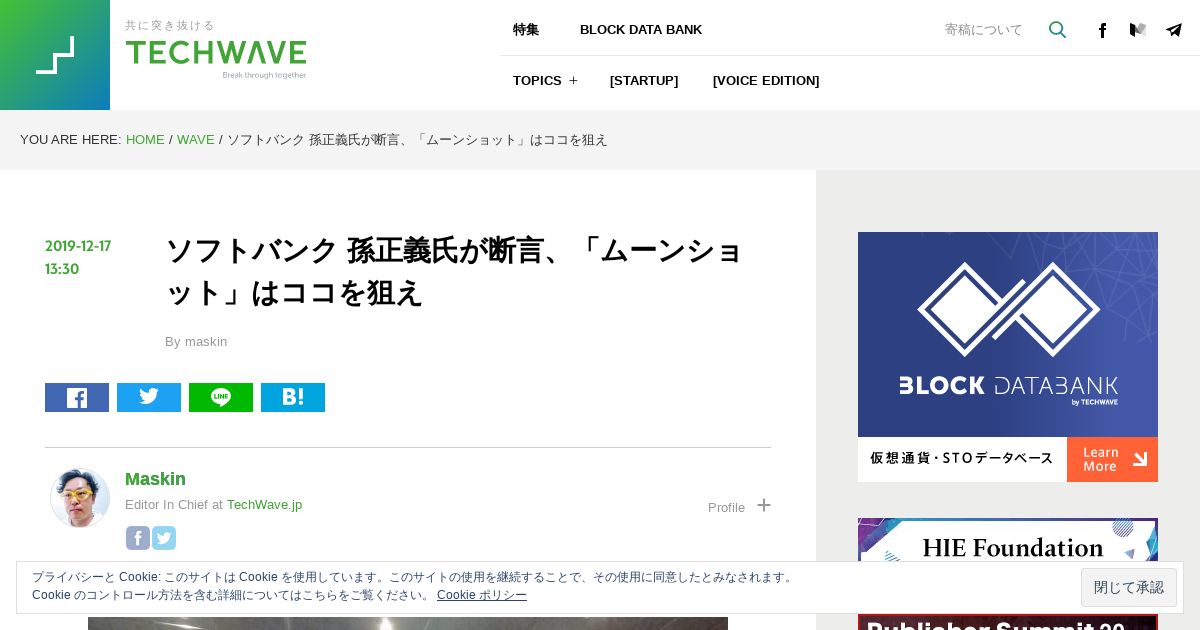Open BLOCK DATA BANK menu item
1200x630 pixels.
tap(641, 30)
